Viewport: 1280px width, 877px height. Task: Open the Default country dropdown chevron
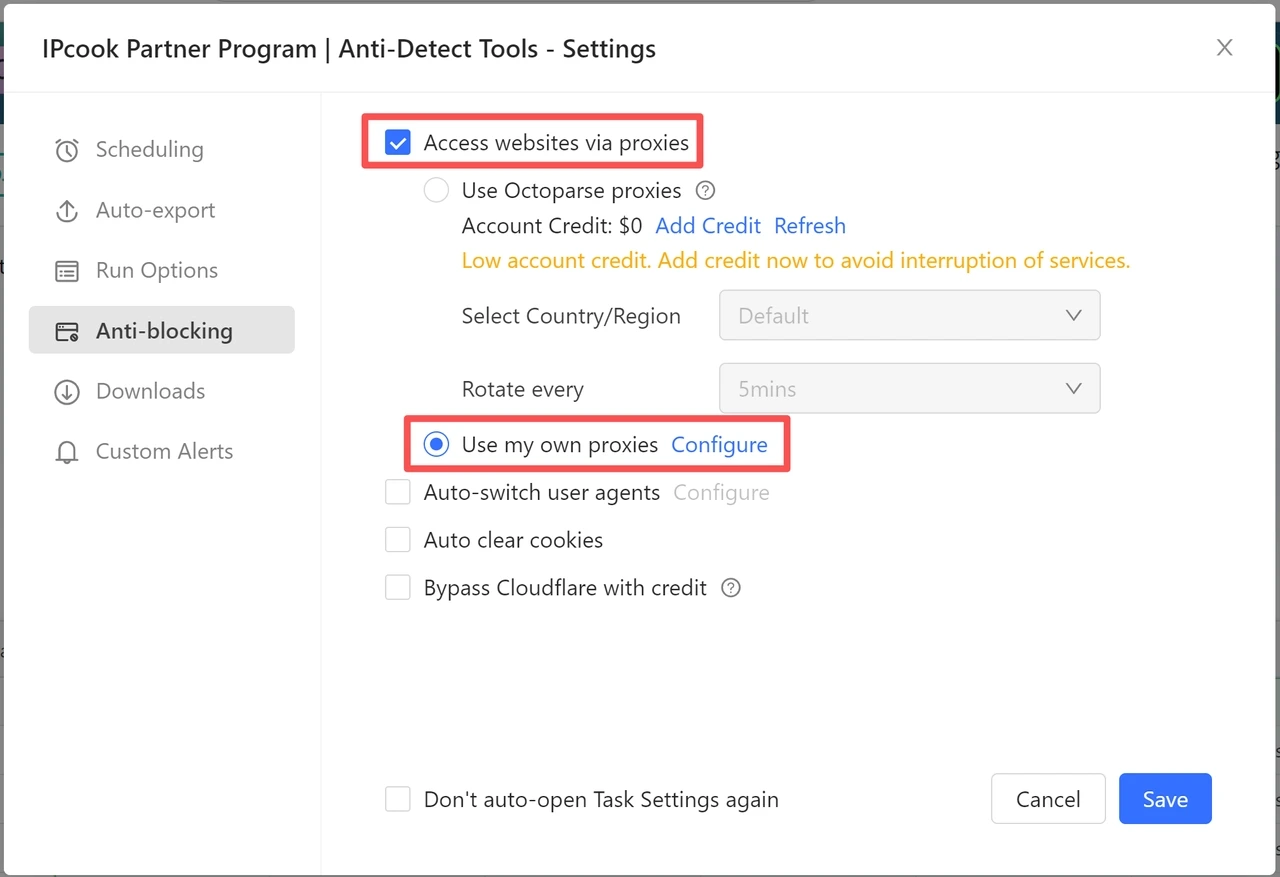pos(1073,315)
